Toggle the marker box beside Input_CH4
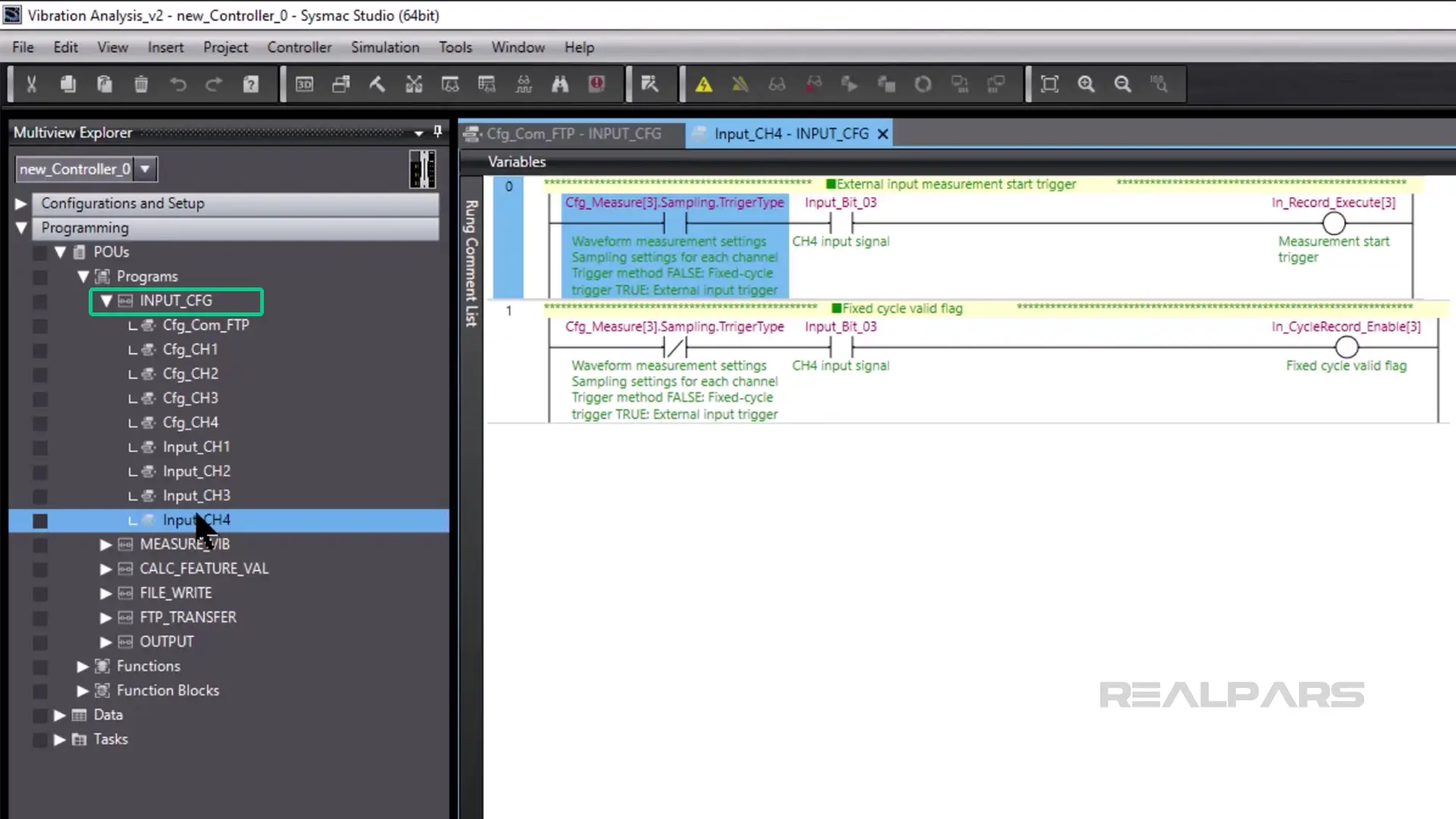Image resolution: width=1456 pixels, height=819 pixels. coord(40,521)
